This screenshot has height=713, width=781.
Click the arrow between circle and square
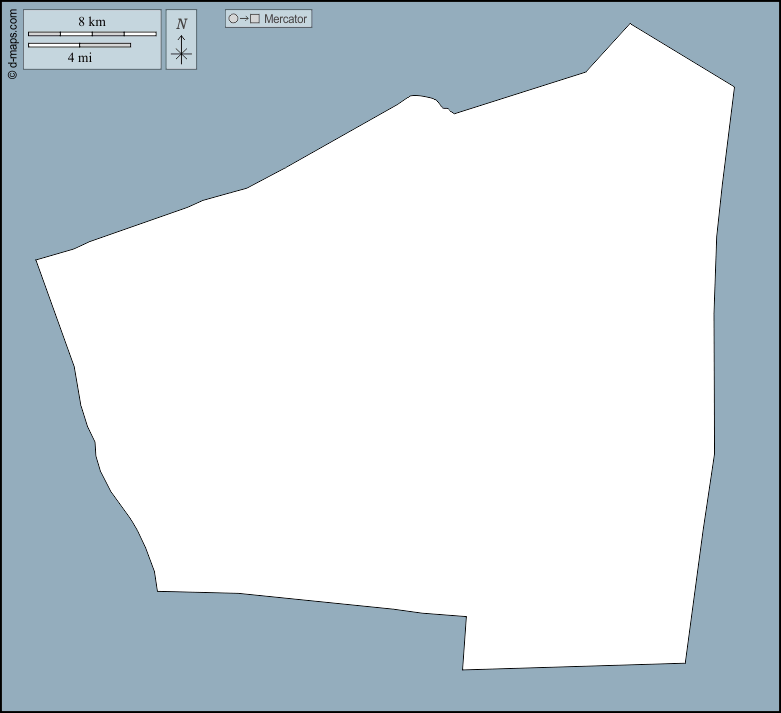(x=244, y=19)
